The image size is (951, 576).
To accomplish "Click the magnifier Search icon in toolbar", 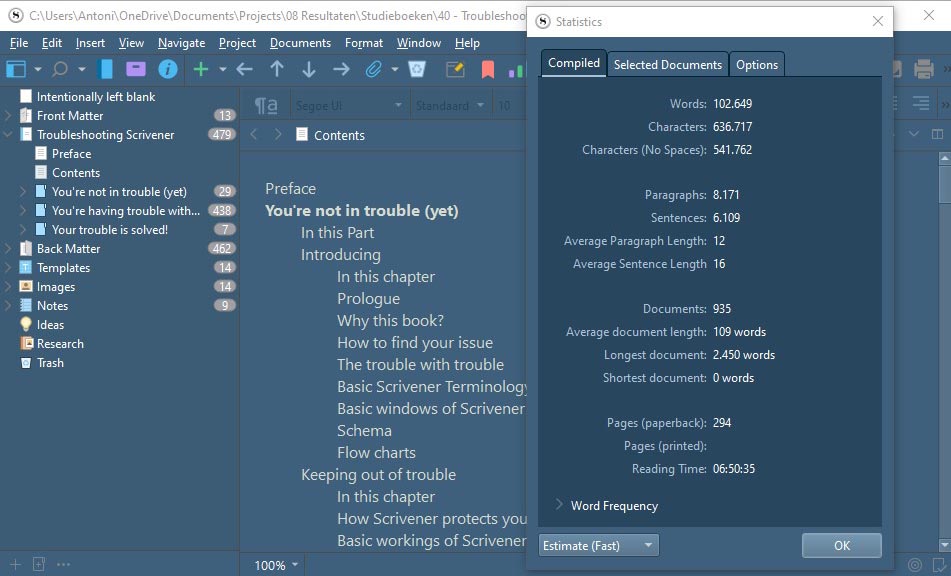I will [x=59, y=69].
